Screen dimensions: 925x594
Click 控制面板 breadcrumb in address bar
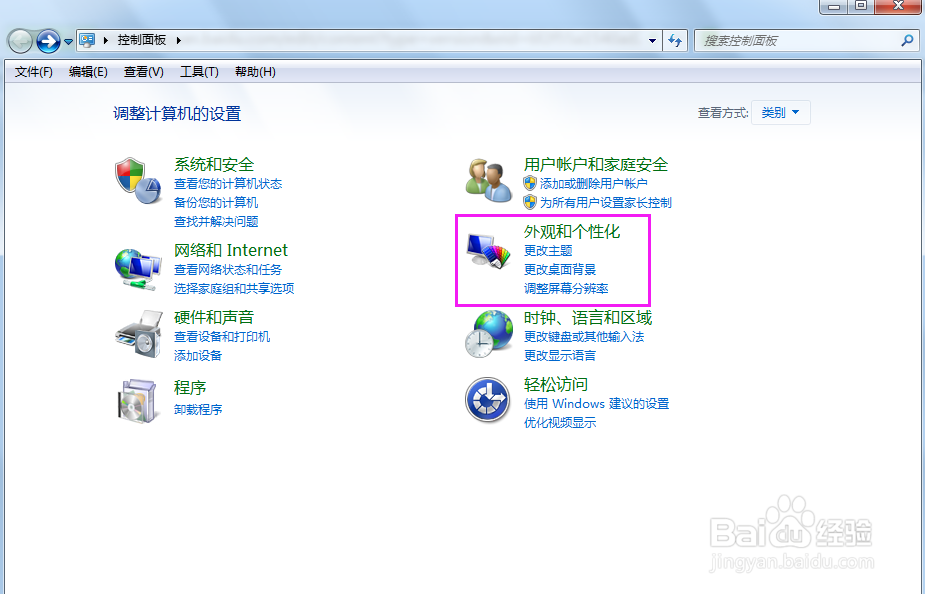[142, 40]
